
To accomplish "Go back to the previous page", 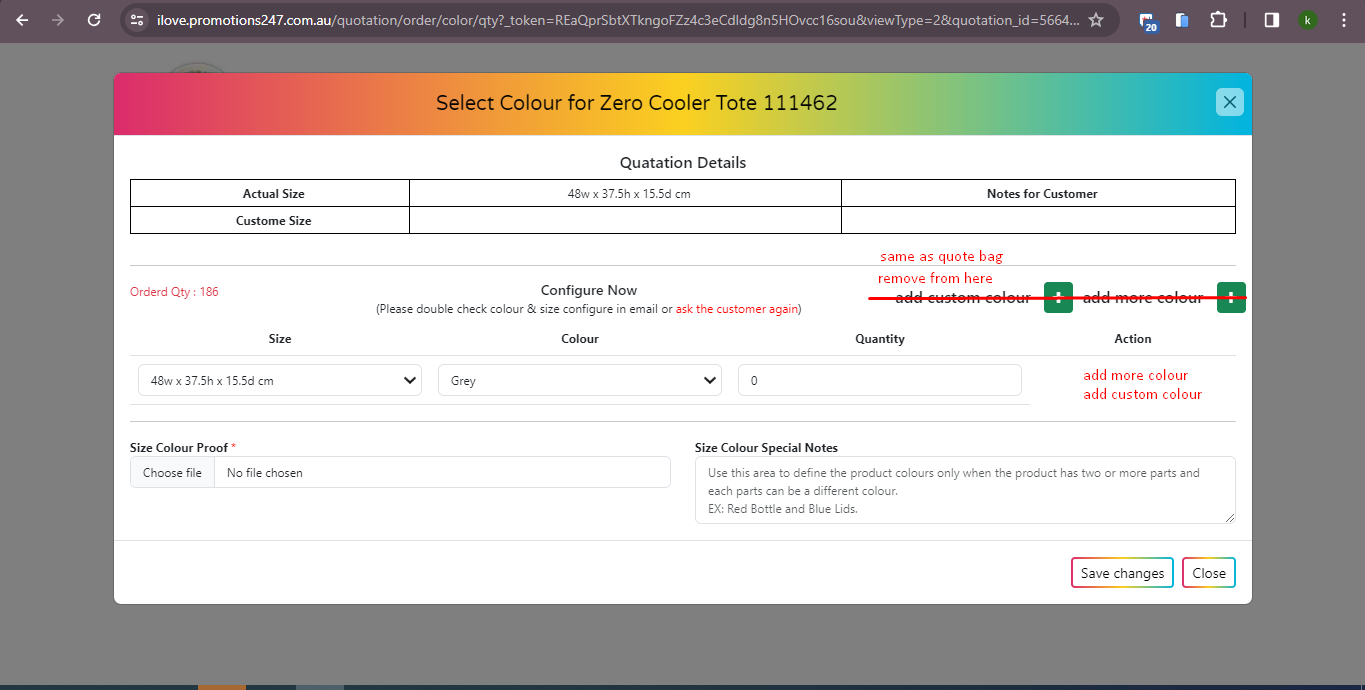I will pos(22,20).
